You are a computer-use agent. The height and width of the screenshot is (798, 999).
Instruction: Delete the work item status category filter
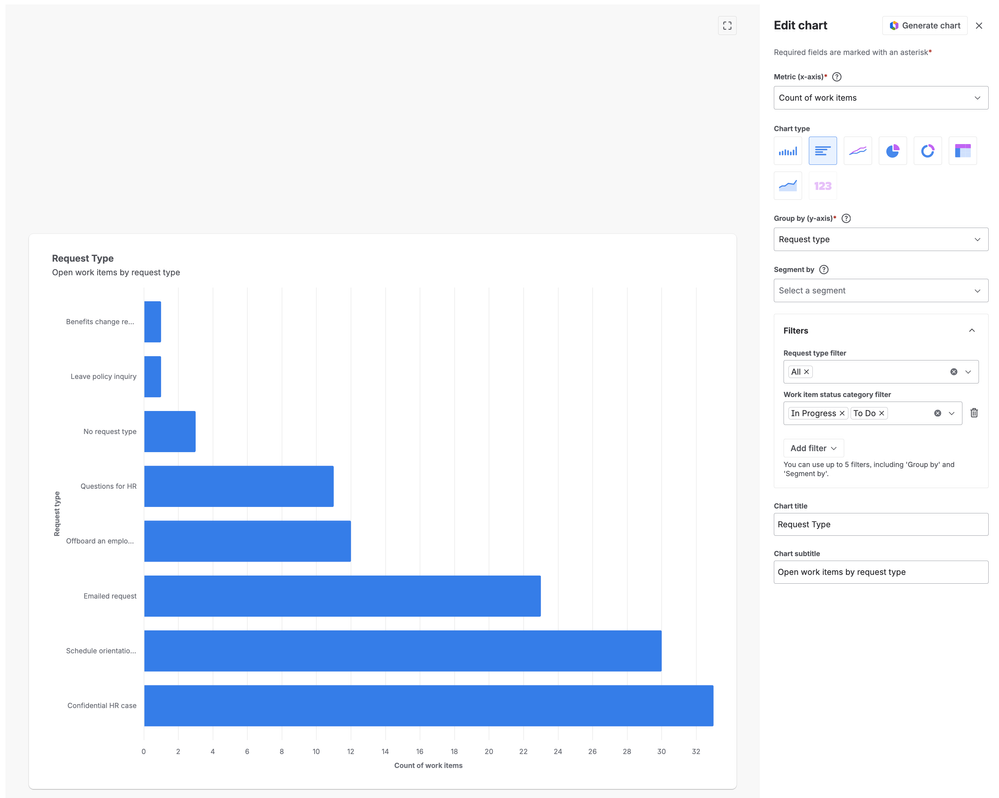(974, 413)
